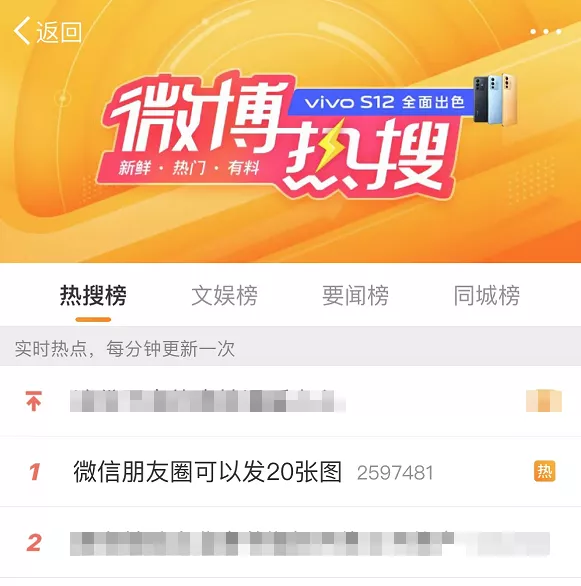The height and width of the screenshot is (586, 581).
Task: Open the three-dots more options menu
Action: [546, 32]
